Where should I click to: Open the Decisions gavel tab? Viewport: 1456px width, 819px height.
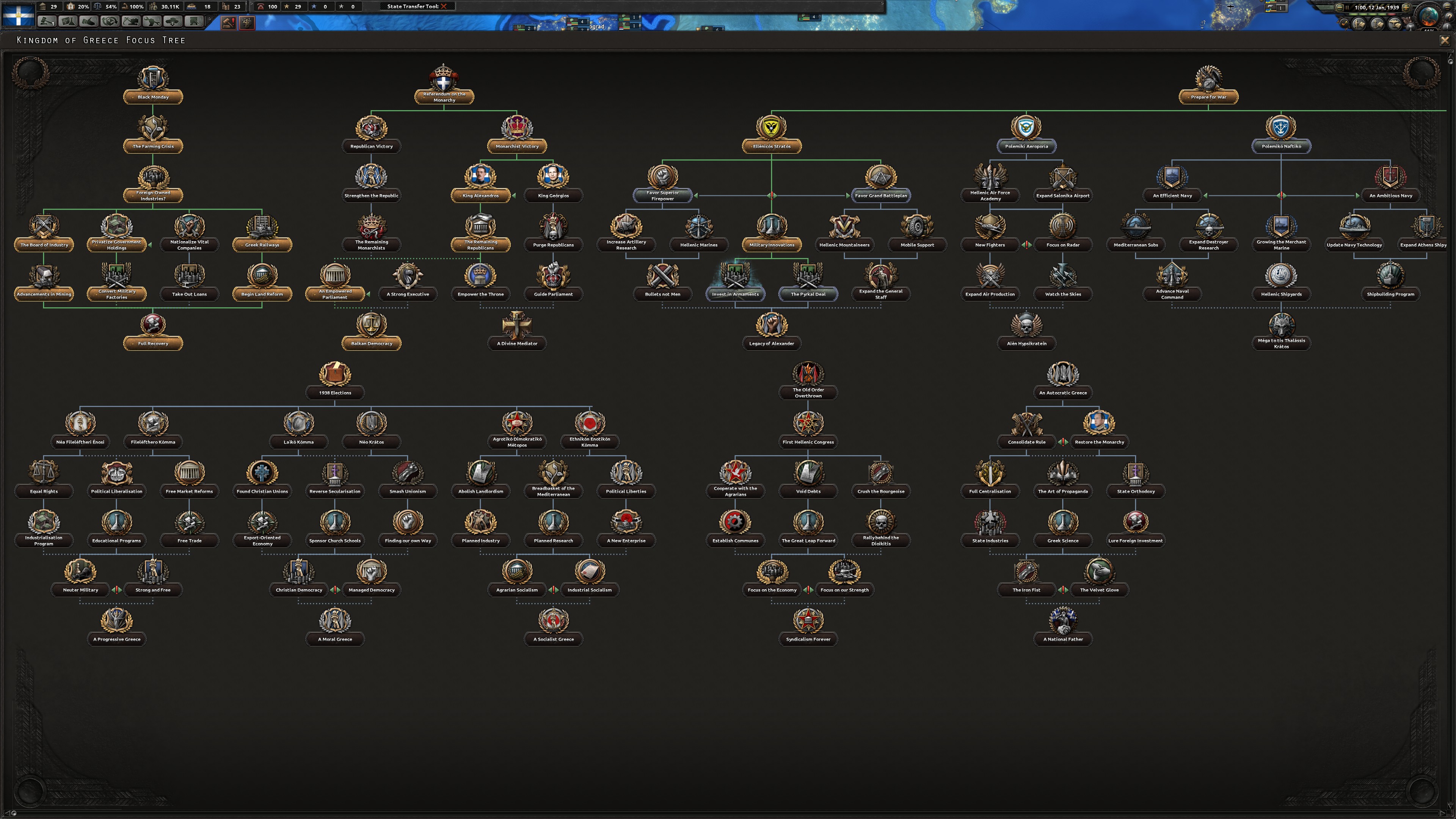(47, 21)
